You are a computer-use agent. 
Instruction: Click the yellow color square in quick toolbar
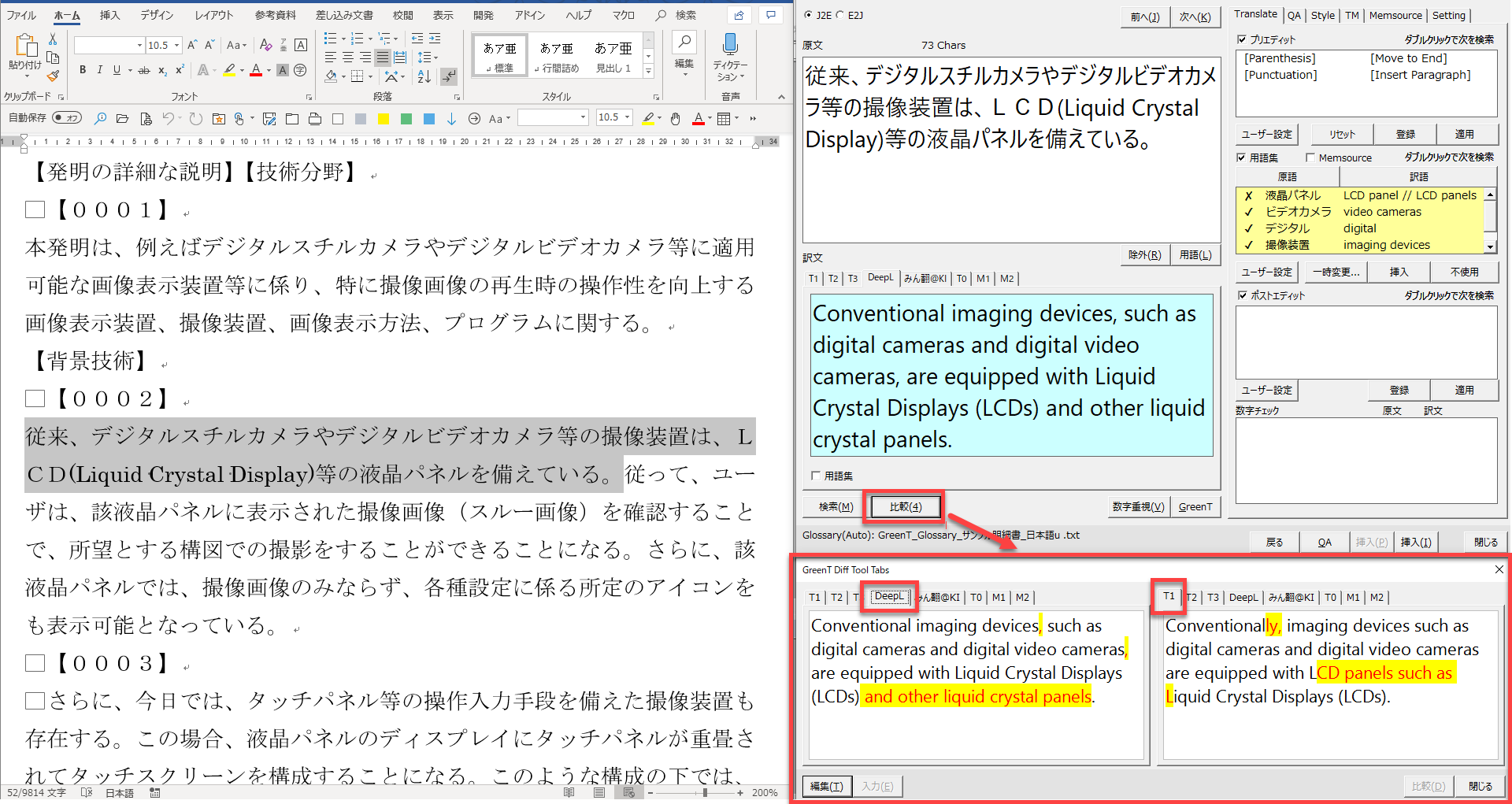(x=384, y=119)
